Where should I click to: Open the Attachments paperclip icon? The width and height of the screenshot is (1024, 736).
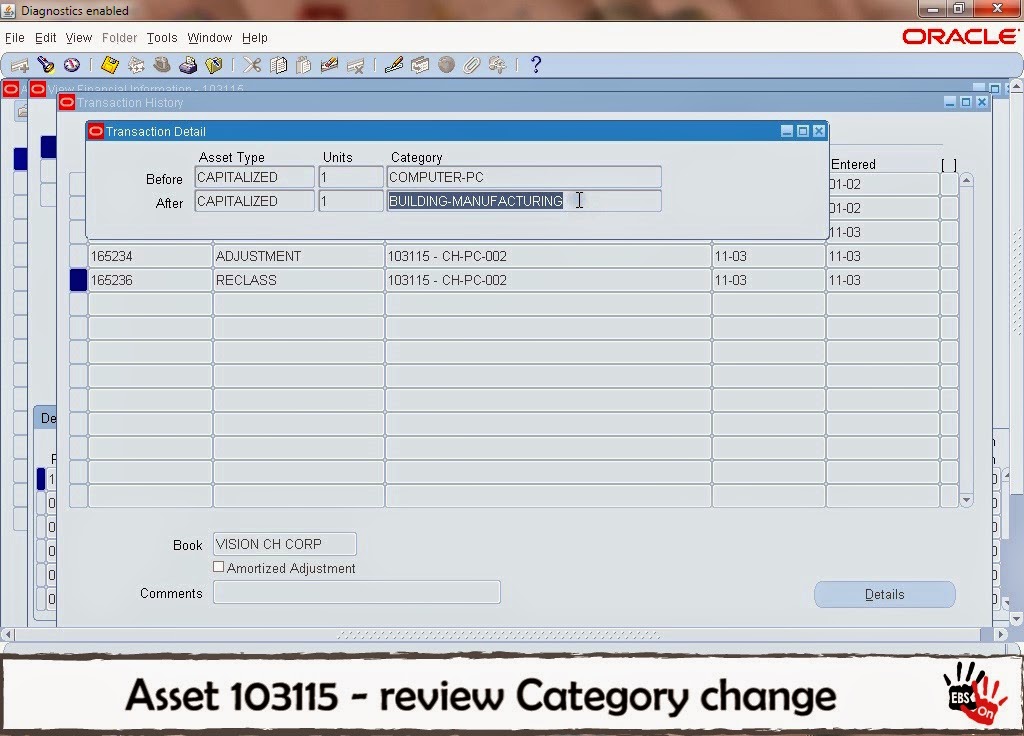[471, 65]
